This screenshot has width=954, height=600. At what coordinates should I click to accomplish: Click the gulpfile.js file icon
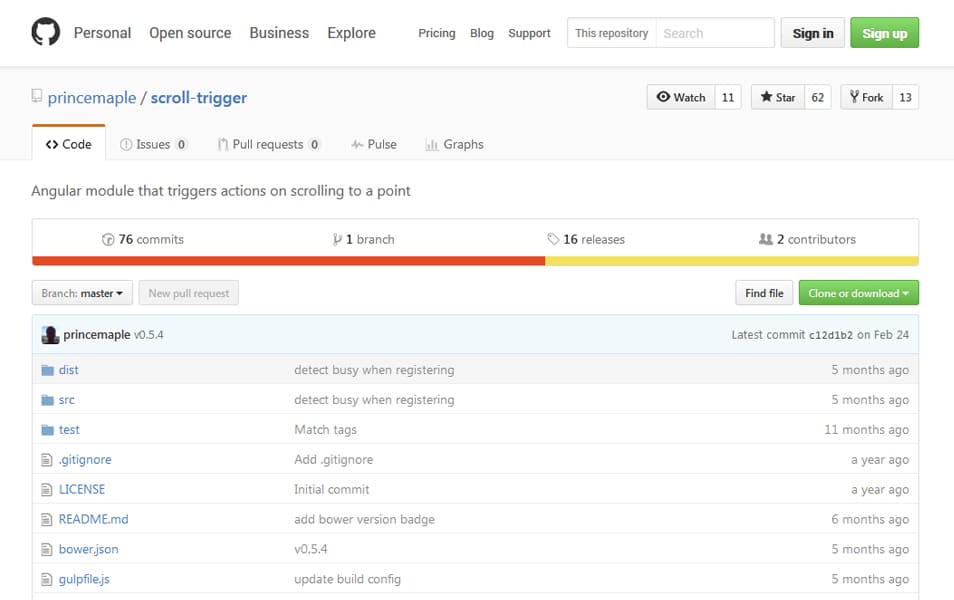coord(47,579)
